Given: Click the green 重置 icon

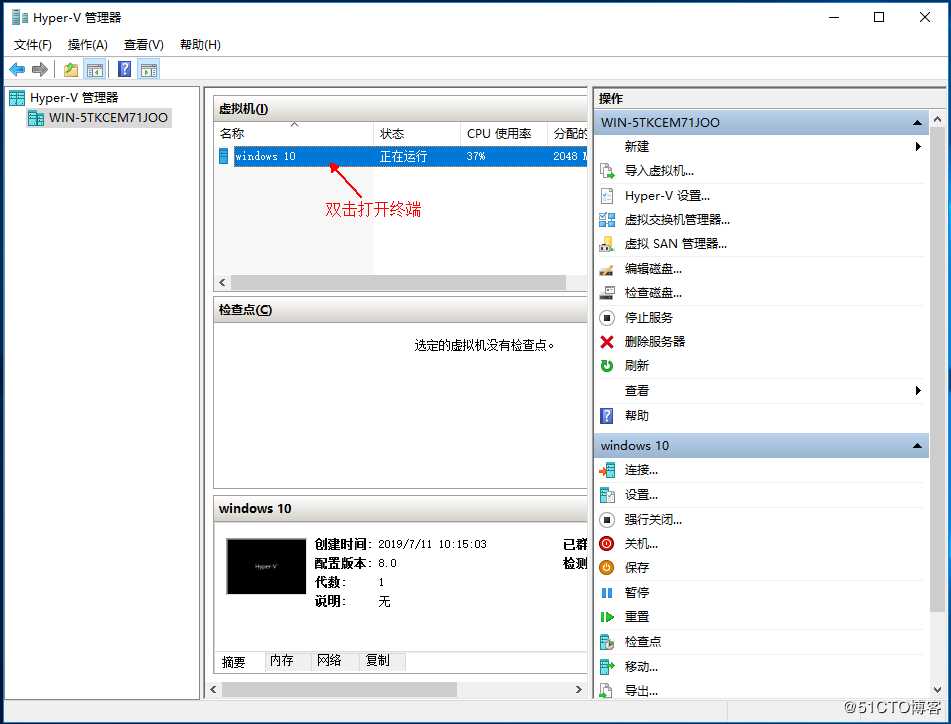Looking at the screenshot, I should [607, 617].
